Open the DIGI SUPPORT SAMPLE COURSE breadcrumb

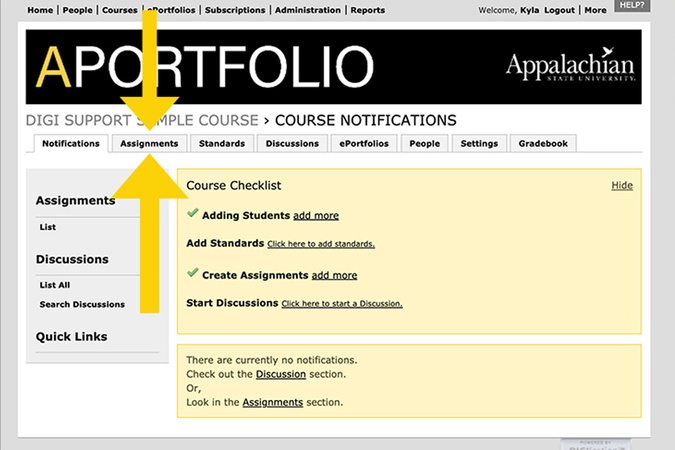point(142,120)
